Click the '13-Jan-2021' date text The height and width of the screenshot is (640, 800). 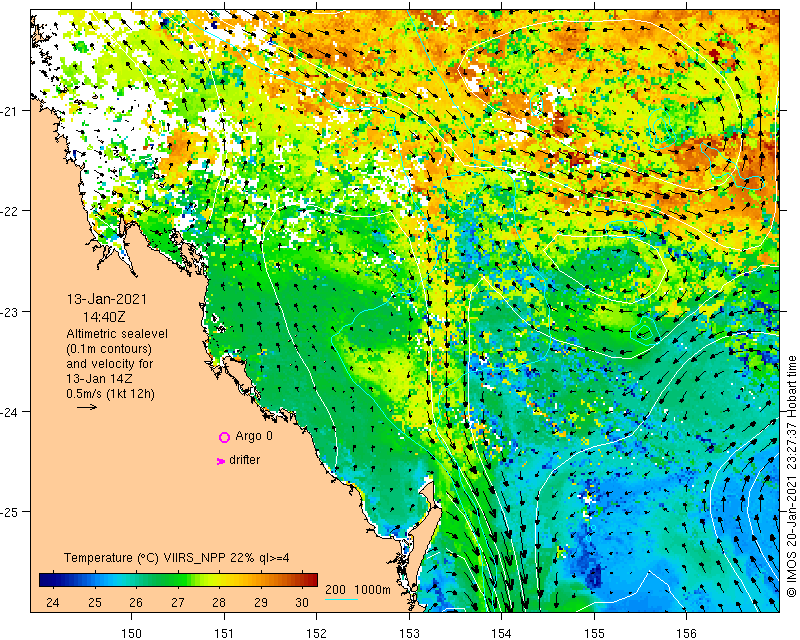point(107,300)
